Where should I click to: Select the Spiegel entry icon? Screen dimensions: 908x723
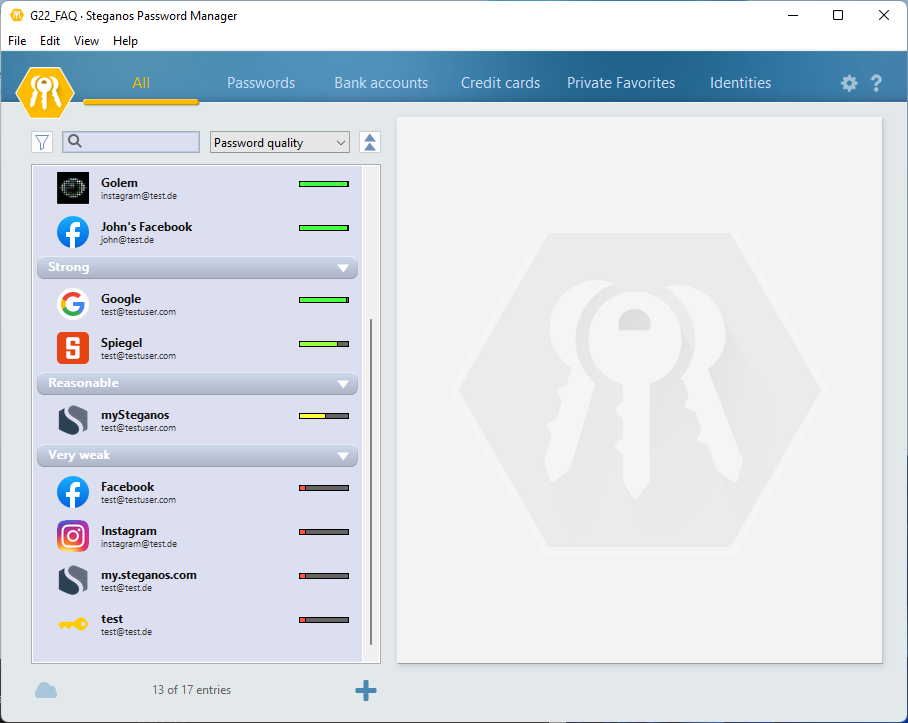[73, 348]
